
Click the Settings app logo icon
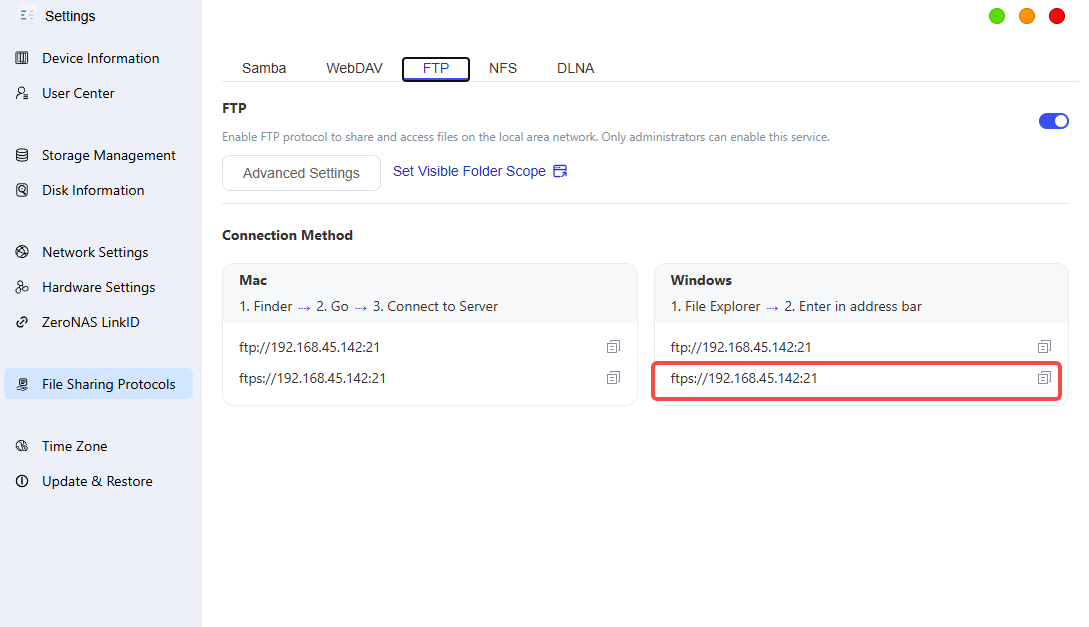tap(26, 15)
